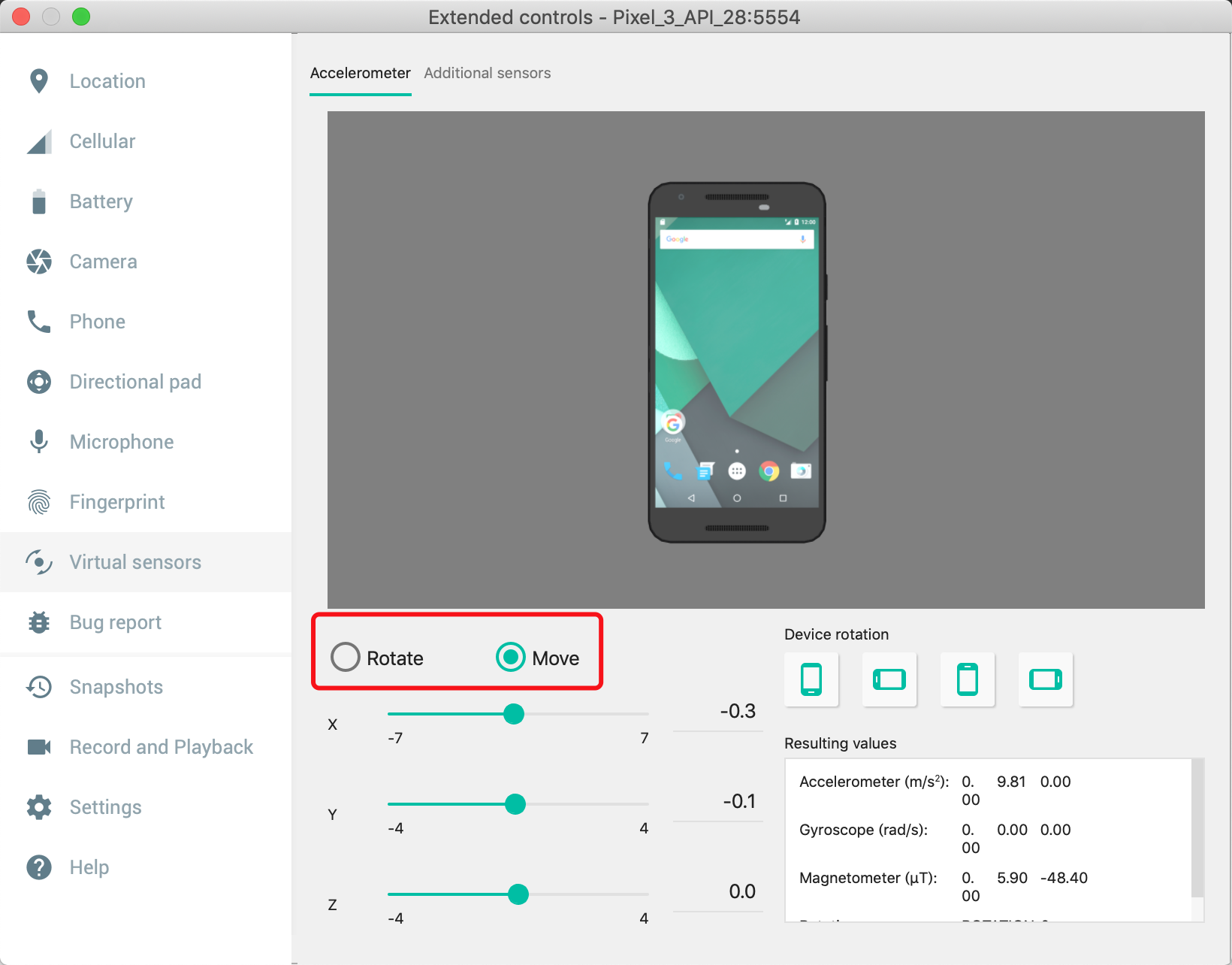Open Record and Playback section

pyautogui.click(x=161, y=747)
